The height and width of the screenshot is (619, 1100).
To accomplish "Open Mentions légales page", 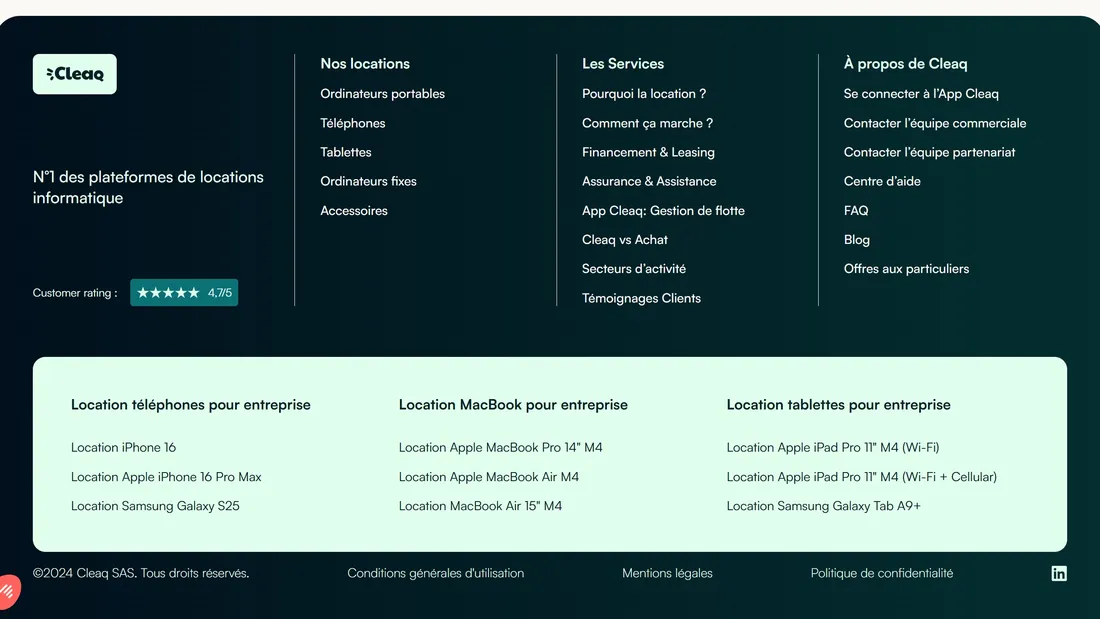I will coord(667,573).
